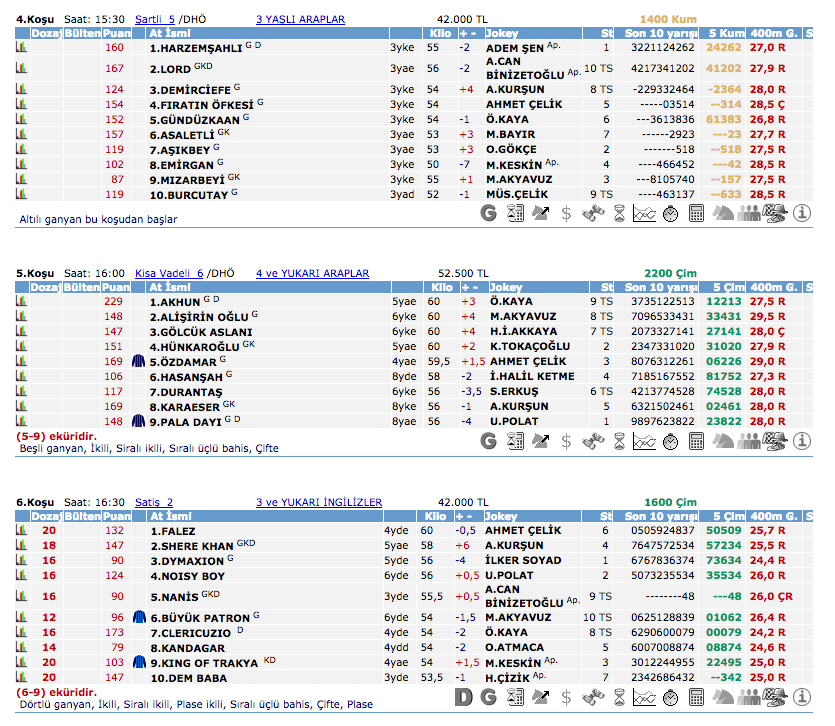
Task: Click jockey name AHMET ÇELİK in race 6
Action: 523,530
